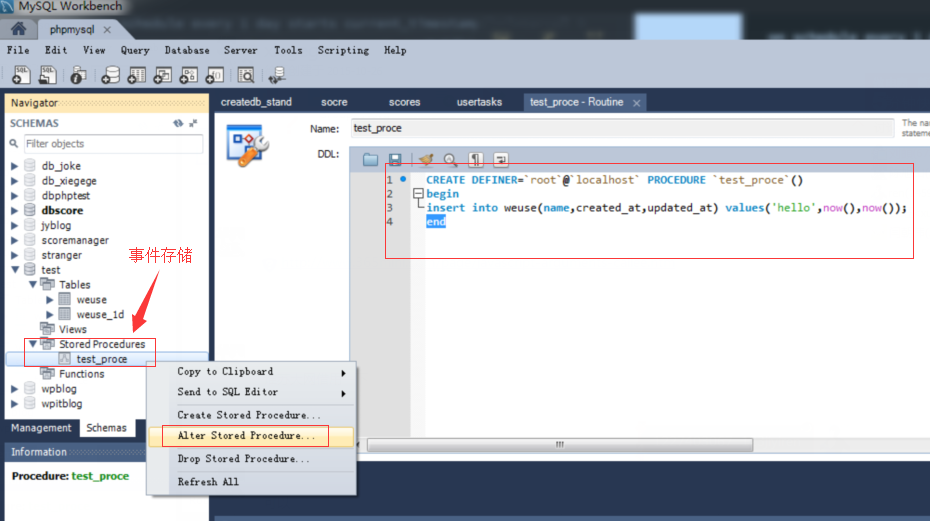Expand the db_xiegege schema
930x521 pixels.
15,181
